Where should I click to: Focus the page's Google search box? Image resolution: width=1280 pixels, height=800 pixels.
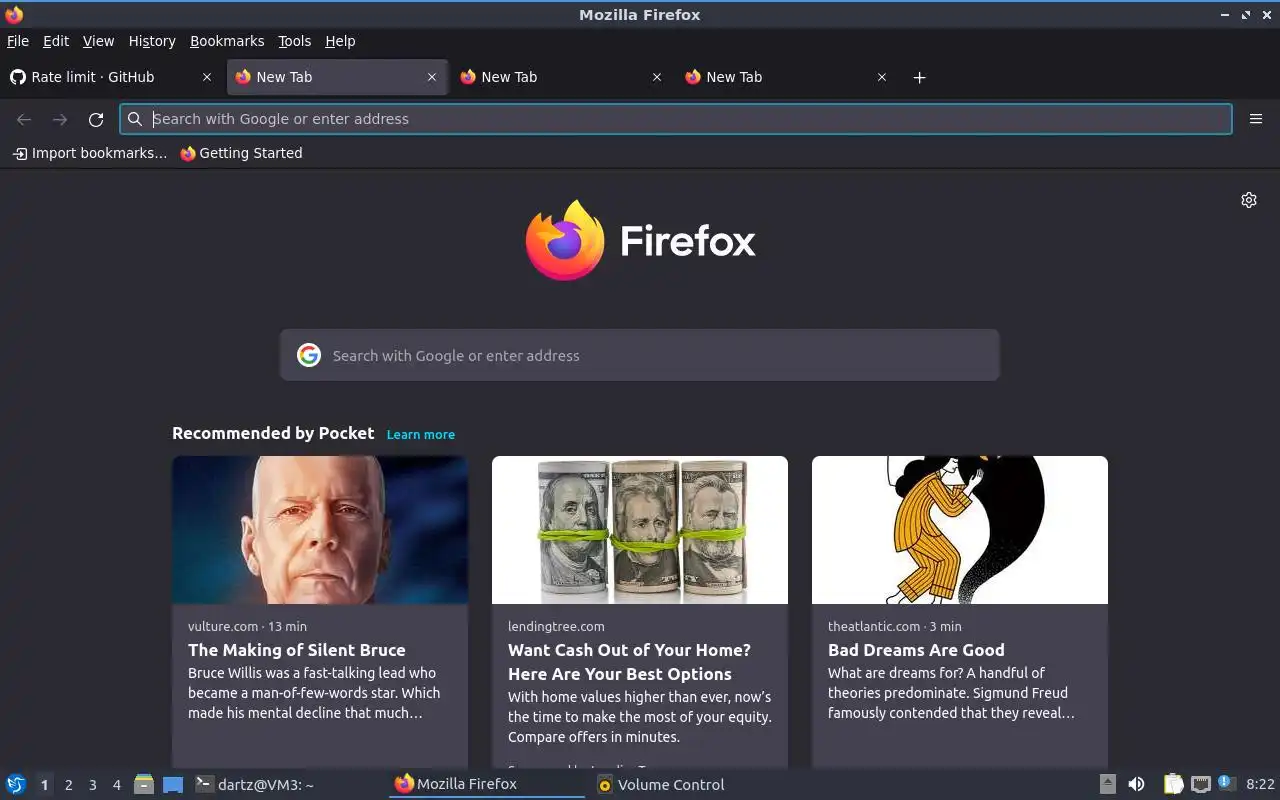pos(640,355)
